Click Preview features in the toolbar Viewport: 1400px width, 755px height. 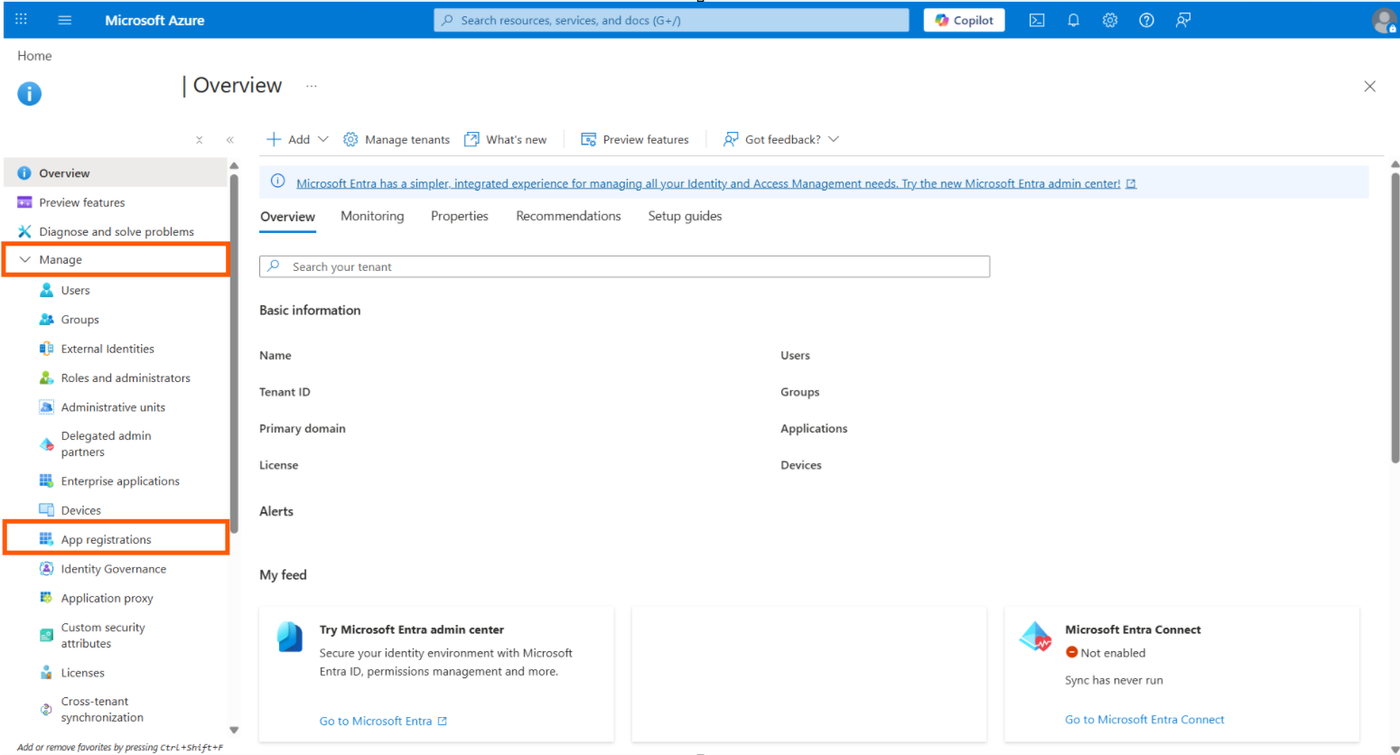[x=635, y=139]
